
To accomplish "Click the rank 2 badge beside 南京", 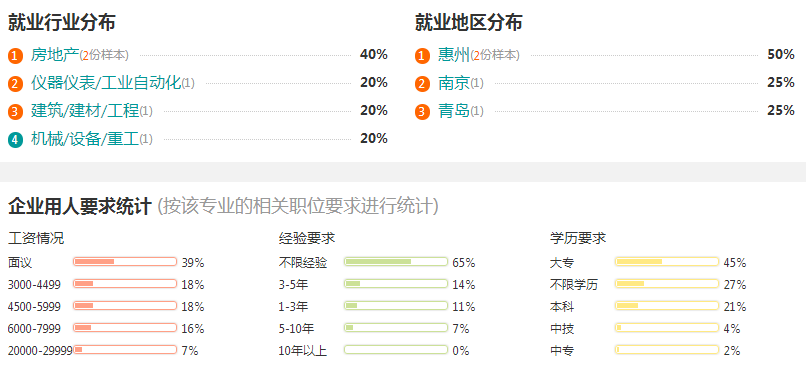I will (x=423, y=83).
